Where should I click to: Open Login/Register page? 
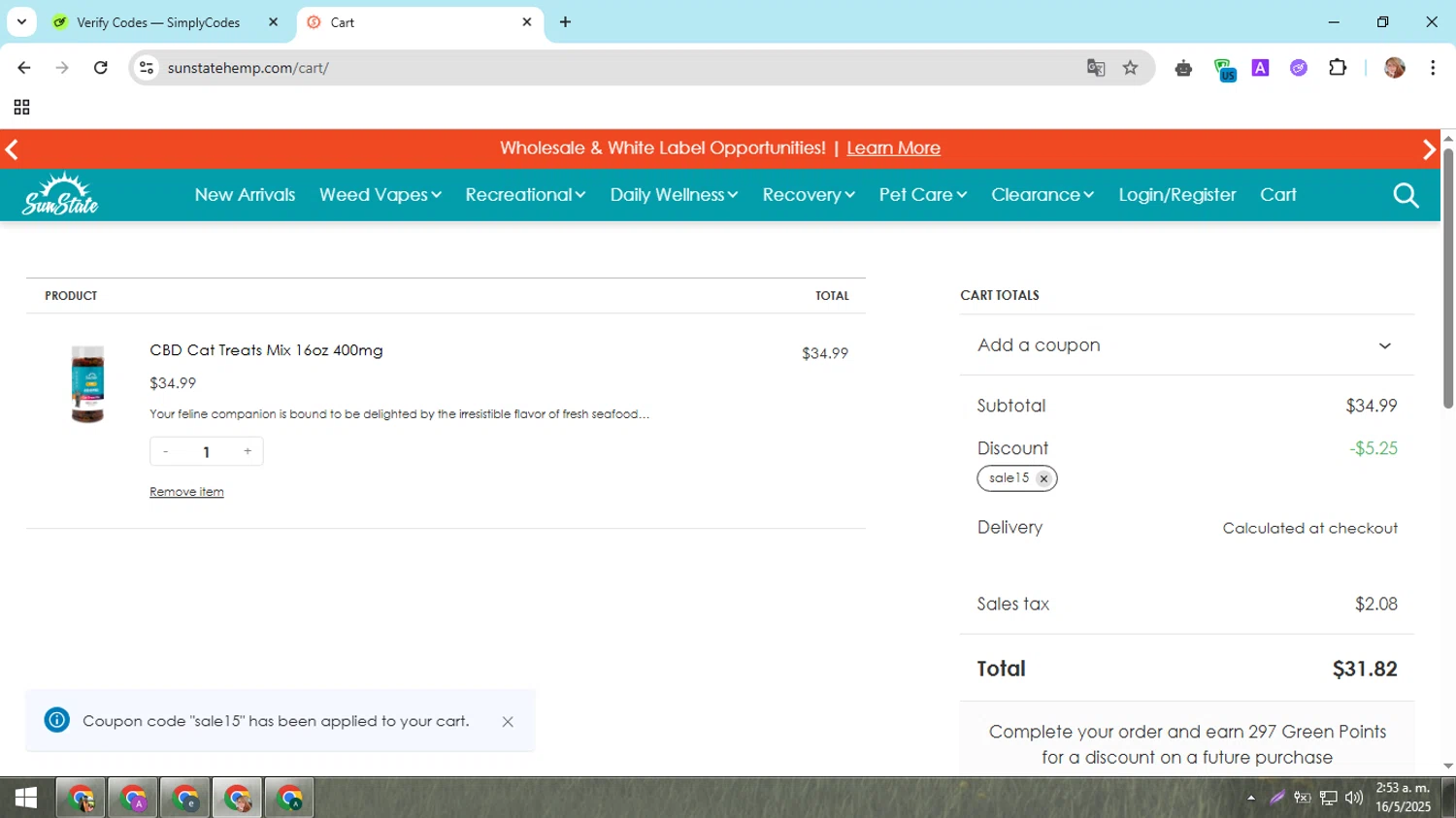click(x=1177, y=195)
